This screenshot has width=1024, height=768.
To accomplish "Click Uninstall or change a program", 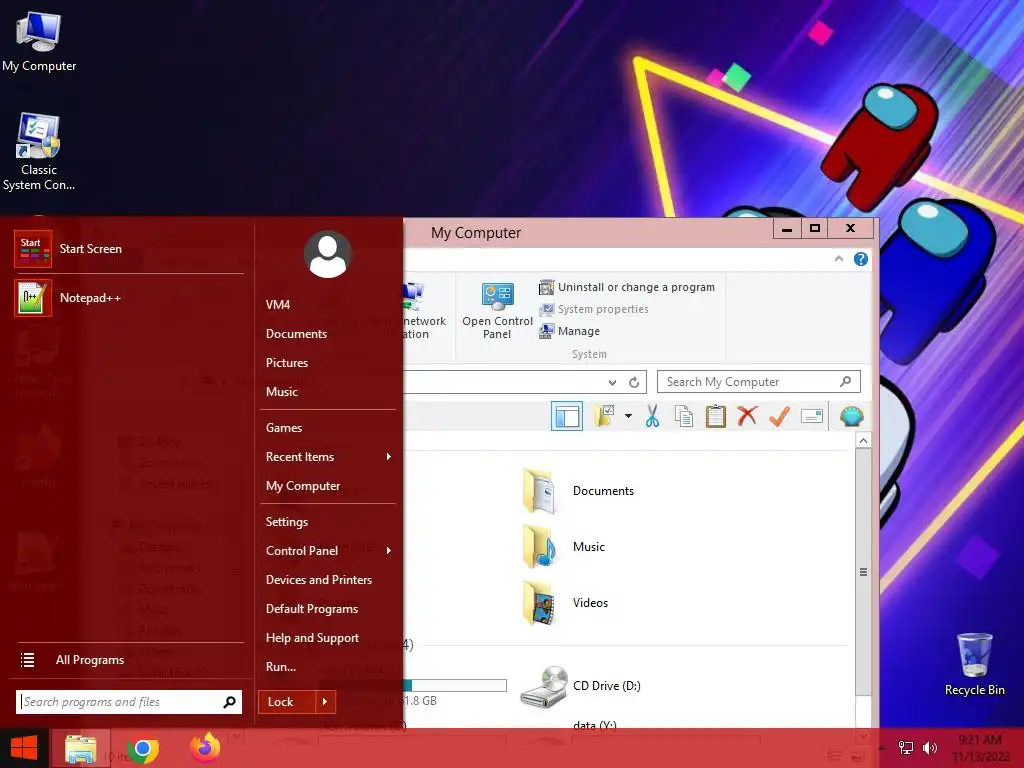I will (627, 287).
